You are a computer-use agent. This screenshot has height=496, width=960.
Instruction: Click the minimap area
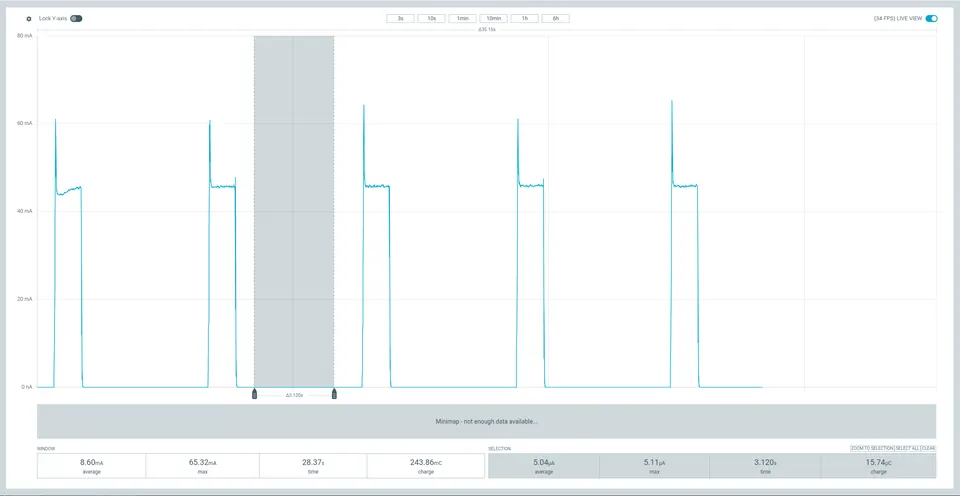[x=487, y=421]
